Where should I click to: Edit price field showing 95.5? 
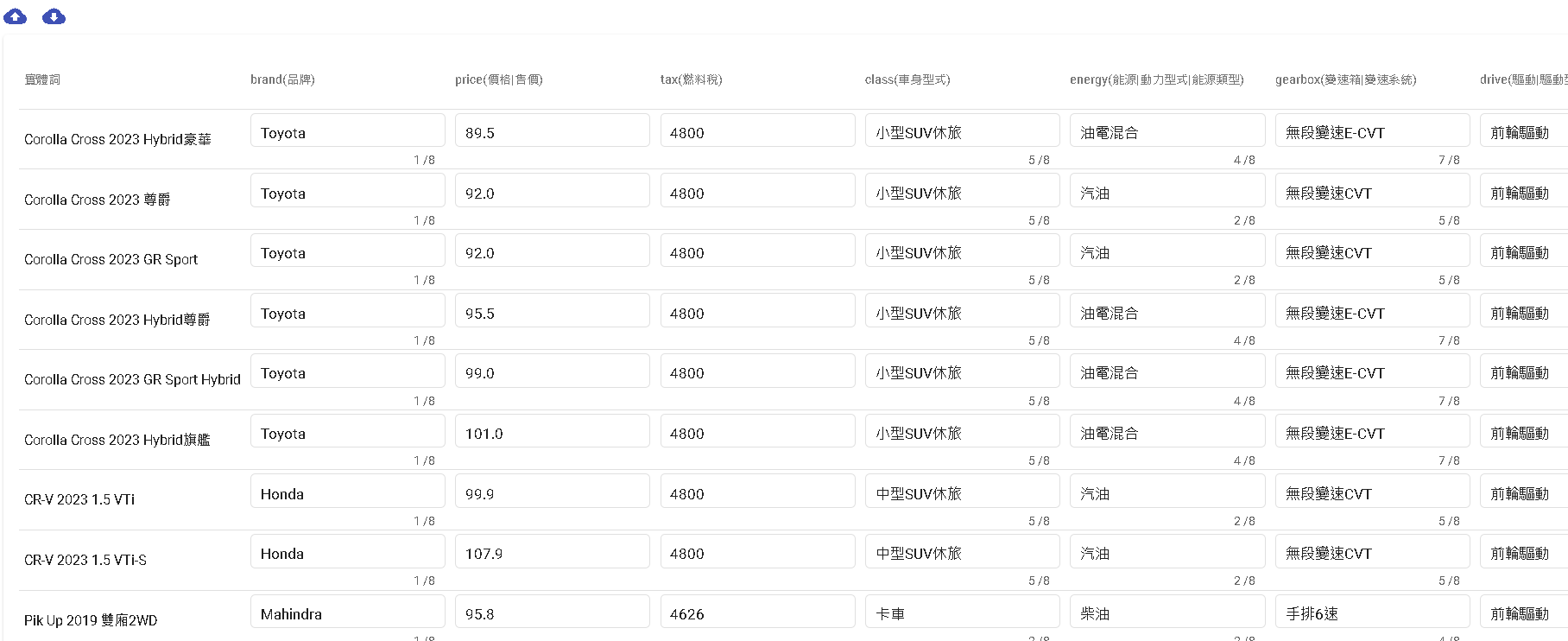[x=553, y=310]
